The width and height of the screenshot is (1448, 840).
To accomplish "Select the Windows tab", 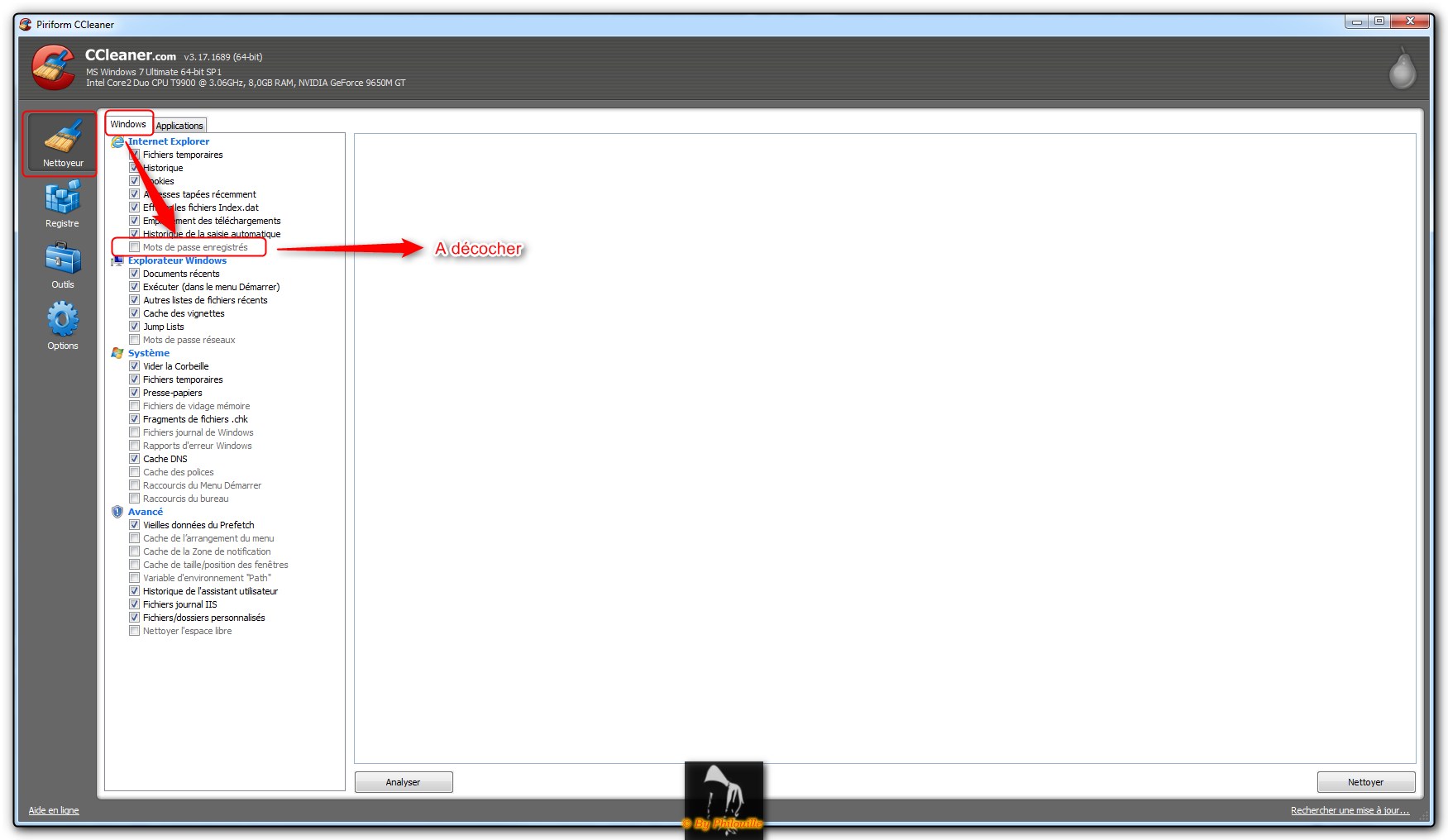I will coord(128,124).
